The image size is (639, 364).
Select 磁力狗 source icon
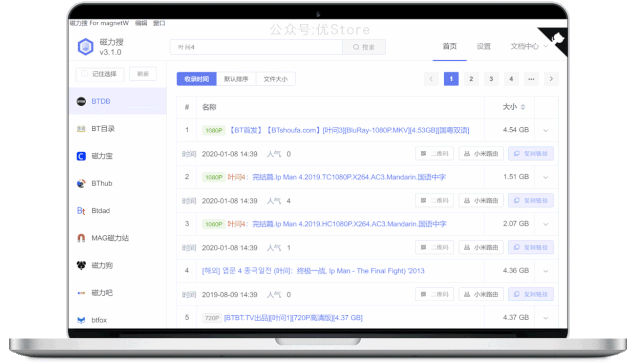click(x=81, y=265)
